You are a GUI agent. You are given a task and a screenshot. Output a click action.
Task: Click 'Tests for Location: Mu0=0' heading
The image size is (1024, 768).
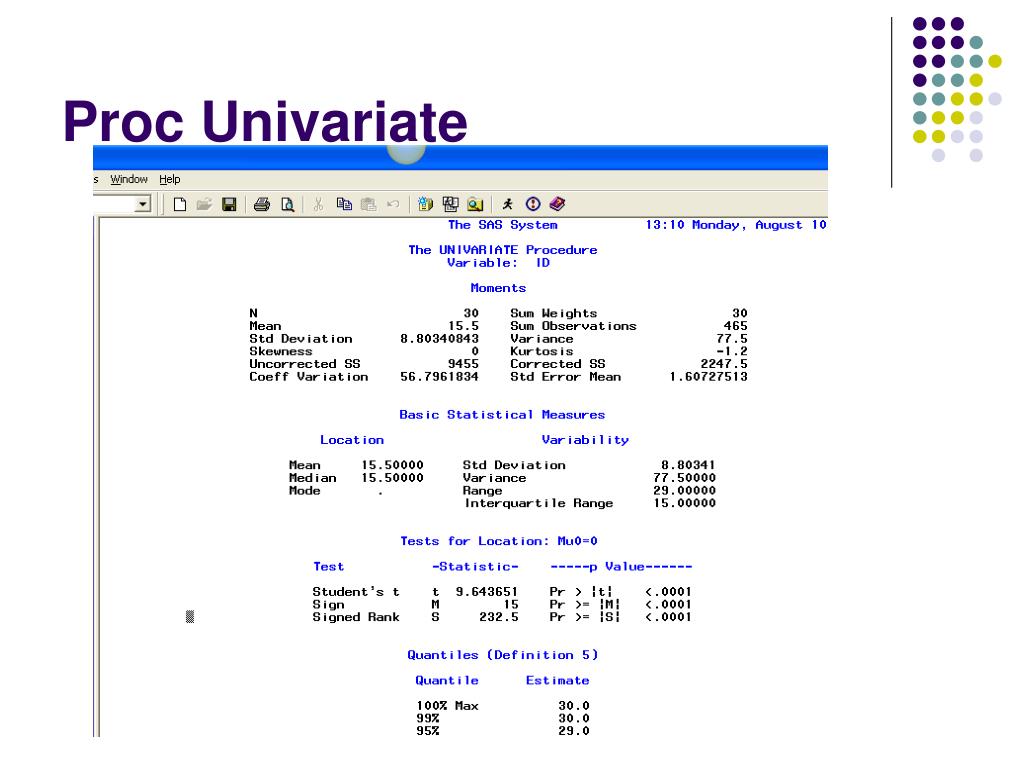499,541
